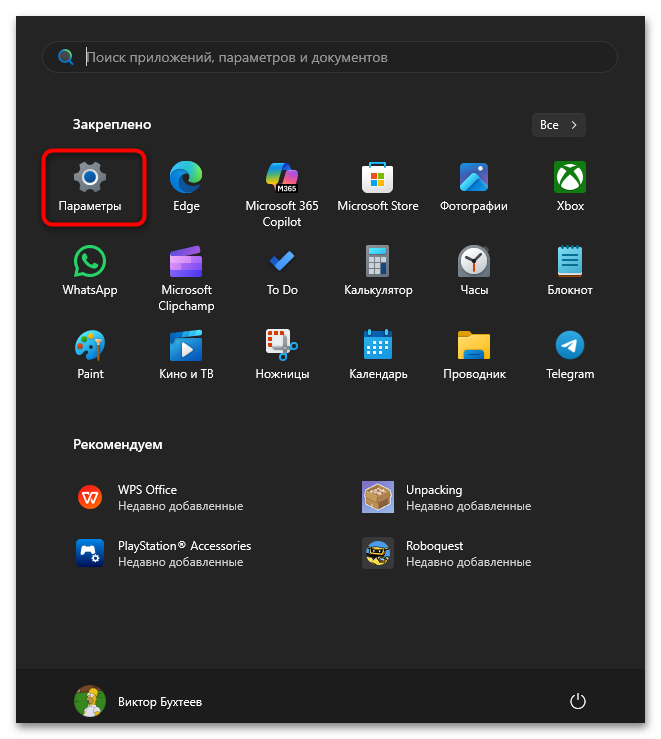The image size is (661, 739).
Task: Focus the app search input field
Action: point(330,57)
